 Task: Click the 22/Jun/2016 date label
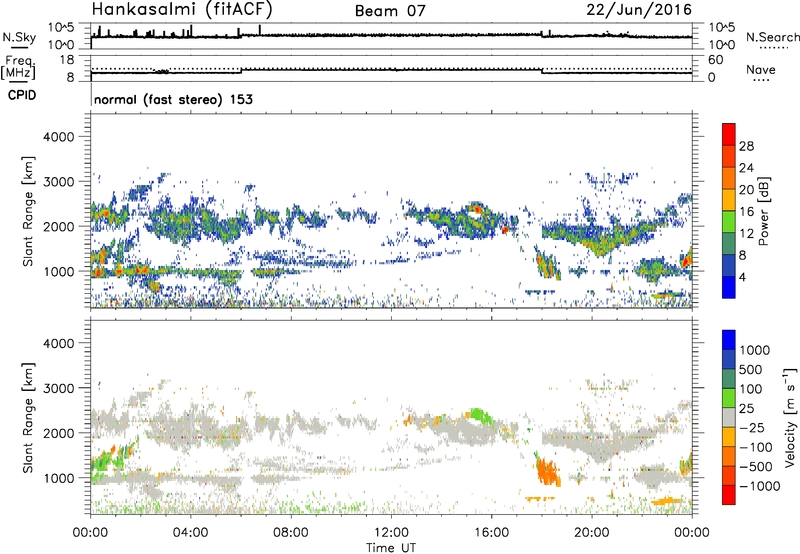pyautogui.click(x=639, y=10)
